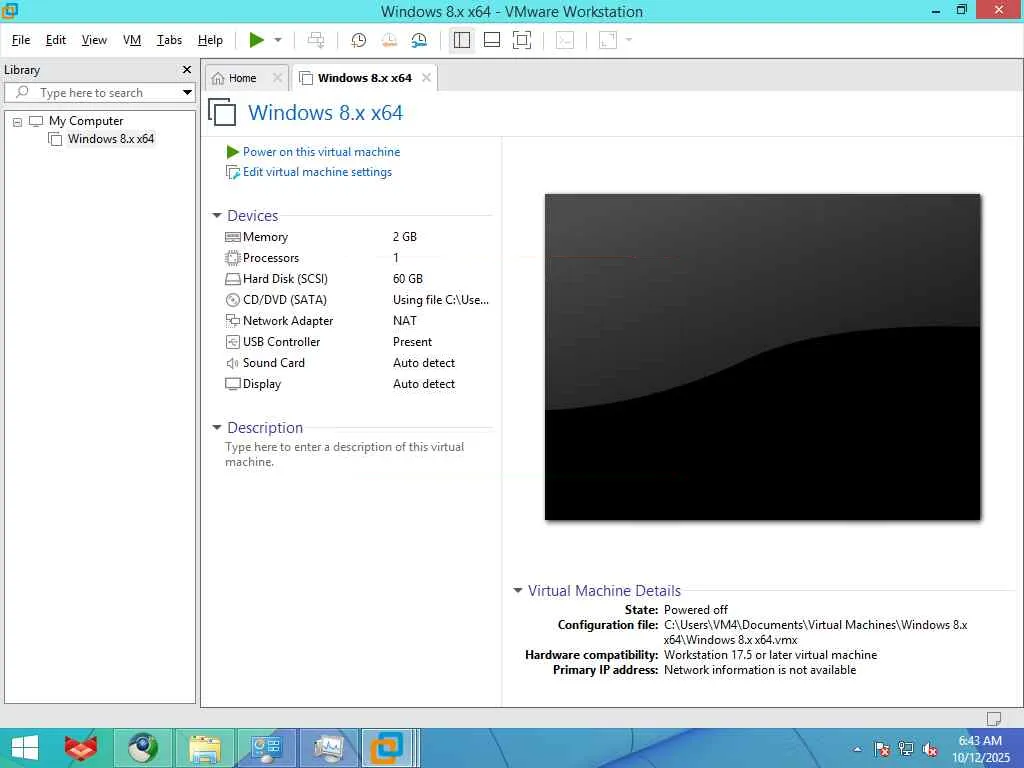This screenshot has width=1024, height=768.
Task: Click the network tray icon
Action: (906, 749)
